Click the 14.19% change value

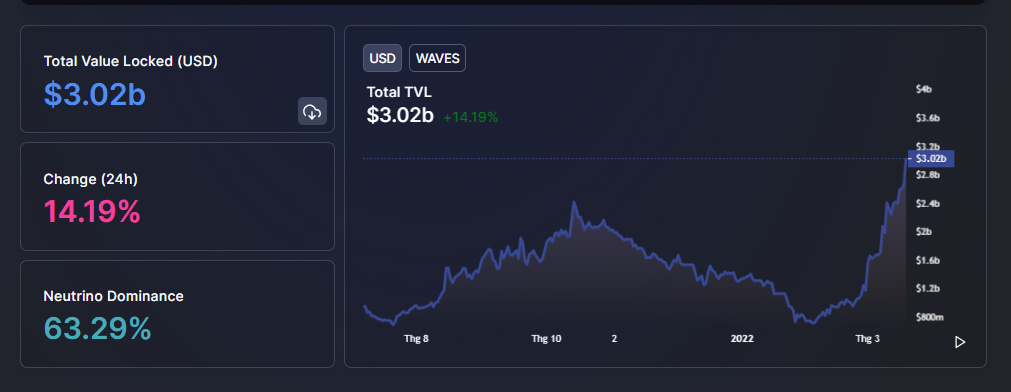tap(92, 211)
